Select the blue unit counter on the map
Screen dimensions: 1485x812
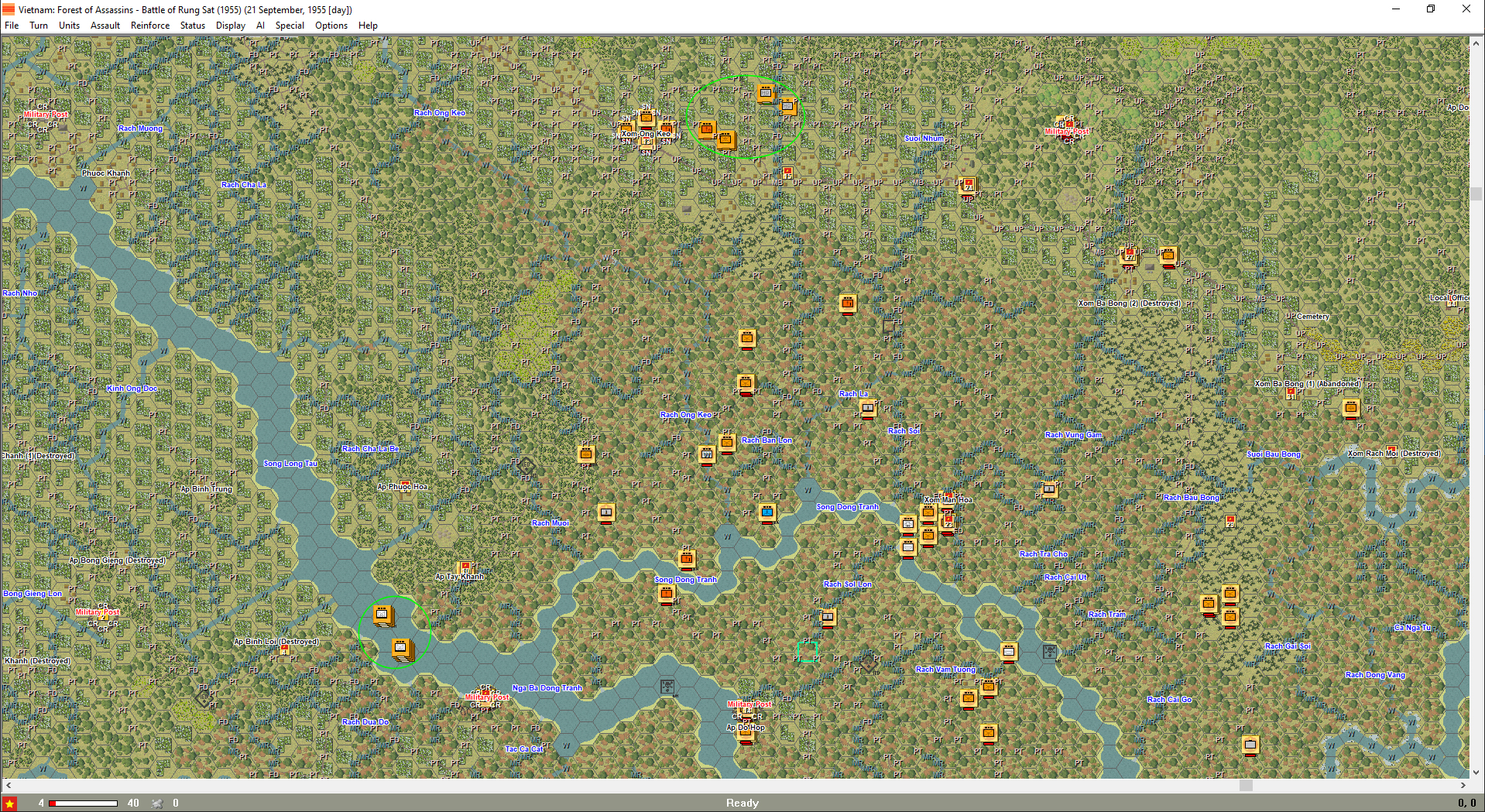[767, 512]
